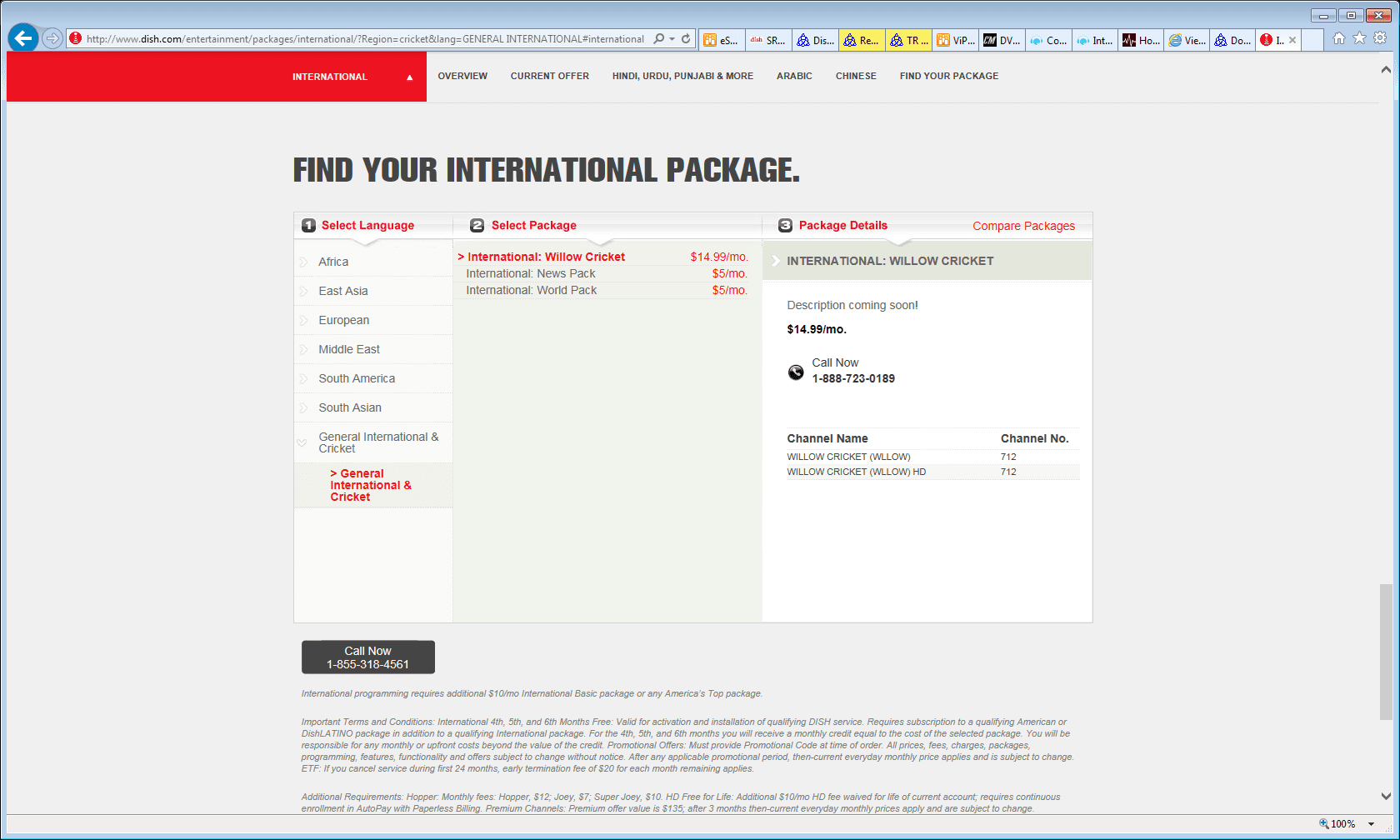Expand the Africa language region
Viewport: 1400px width, 840px height.
click(373, 262)
